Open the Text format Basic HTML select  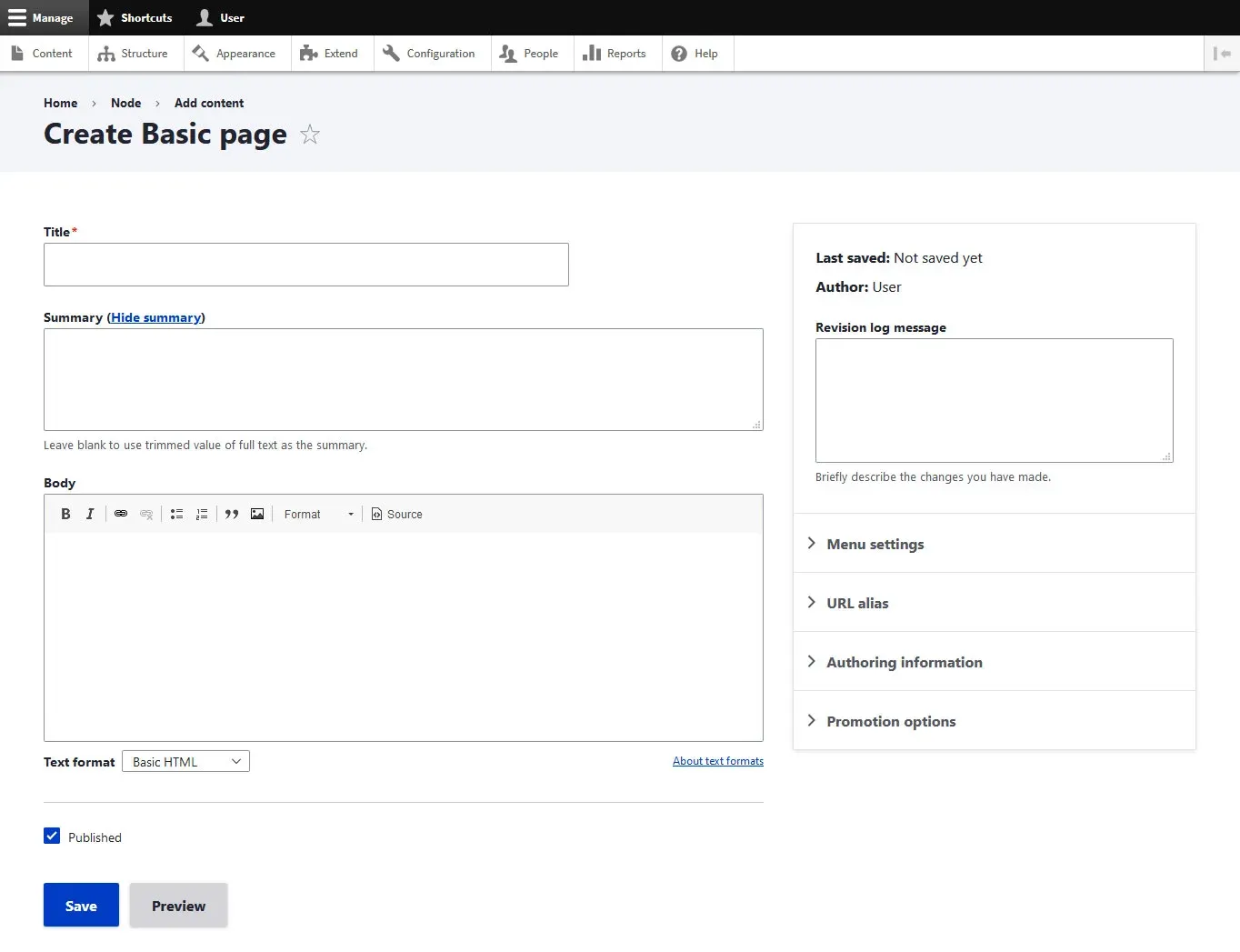click(185, 761)
